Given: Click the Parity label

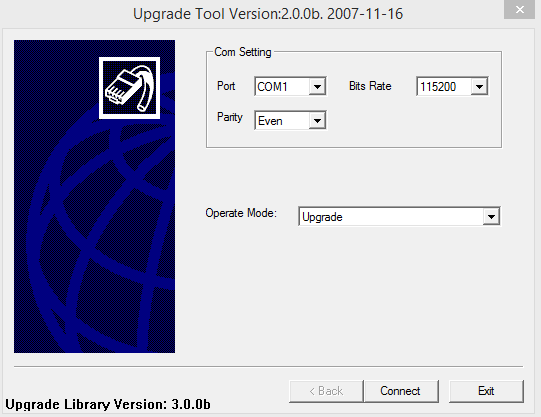Looking at the screenshot, I should (230, 117).
